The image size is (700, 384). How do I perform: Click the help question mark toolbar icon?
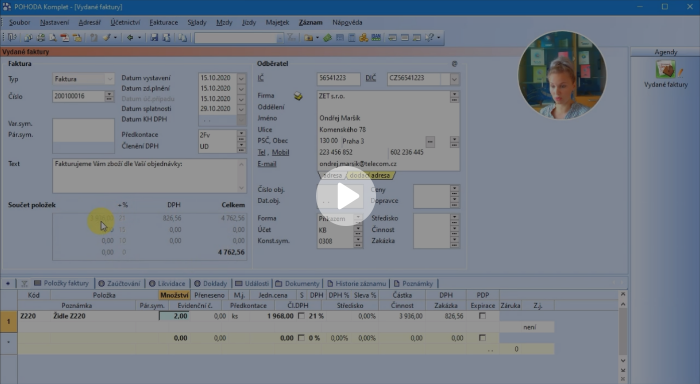(429, 38)
